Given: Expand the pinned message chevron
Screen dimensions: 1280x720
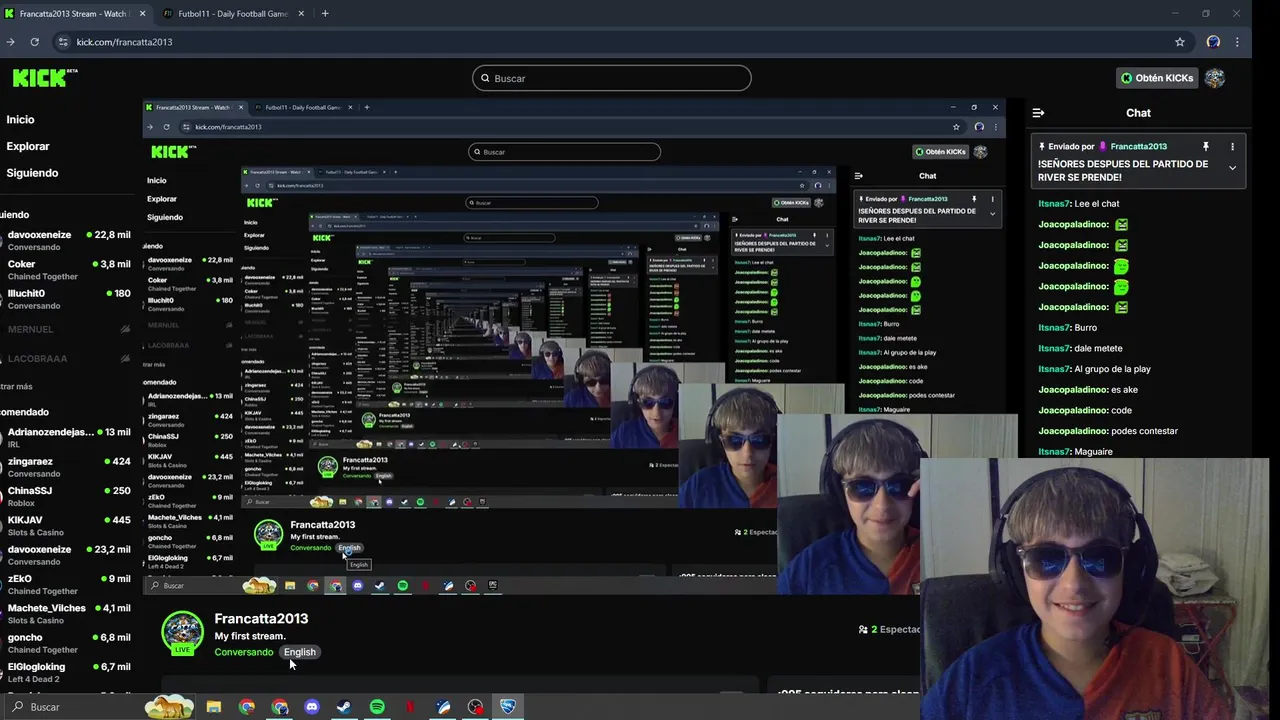Looking at the screenshot, I should coord(1232,168).
